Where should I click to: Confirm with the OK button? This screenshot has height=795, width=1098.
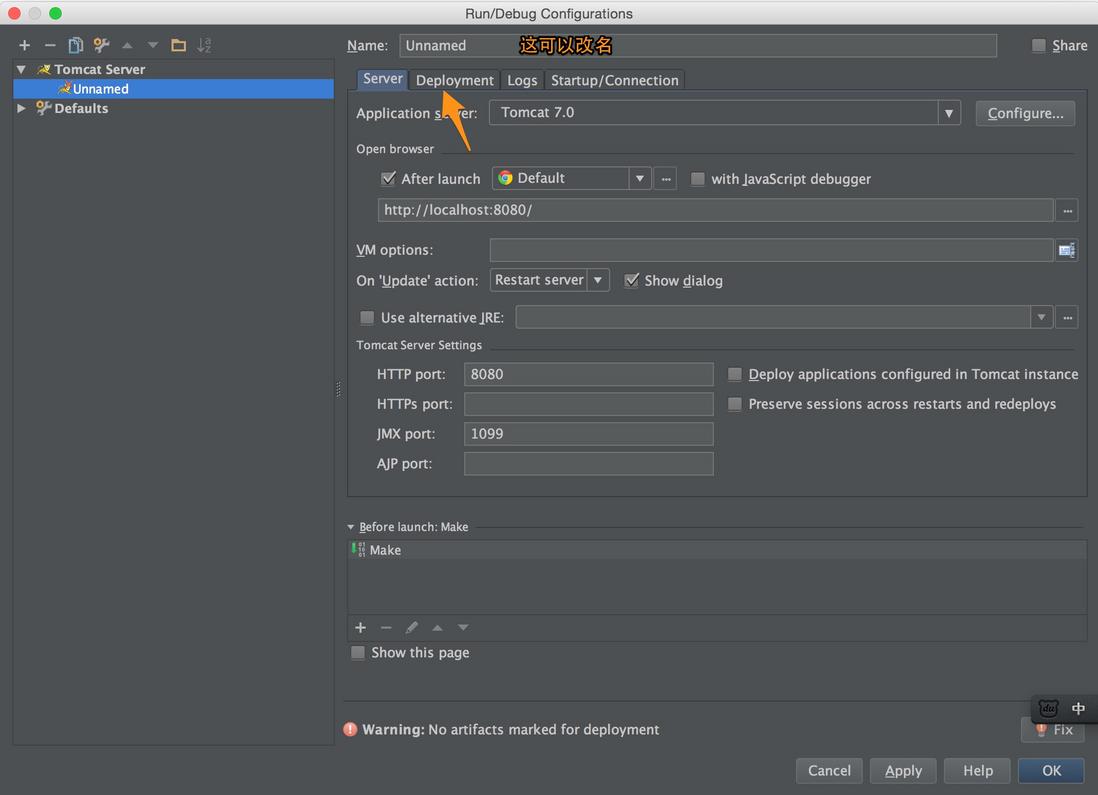pyautogui.click(x=1051, y=770)
